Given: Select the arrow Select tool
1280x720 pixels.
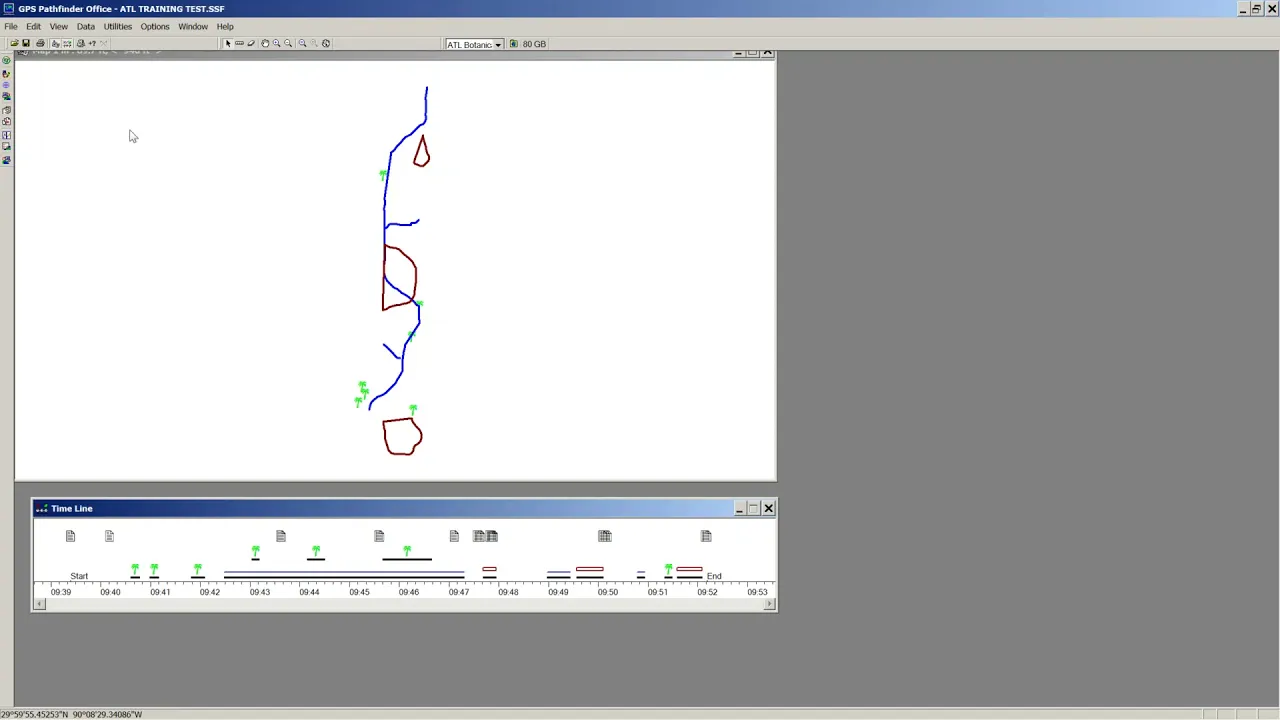Looking at the screenshot, I should (228, 43).
